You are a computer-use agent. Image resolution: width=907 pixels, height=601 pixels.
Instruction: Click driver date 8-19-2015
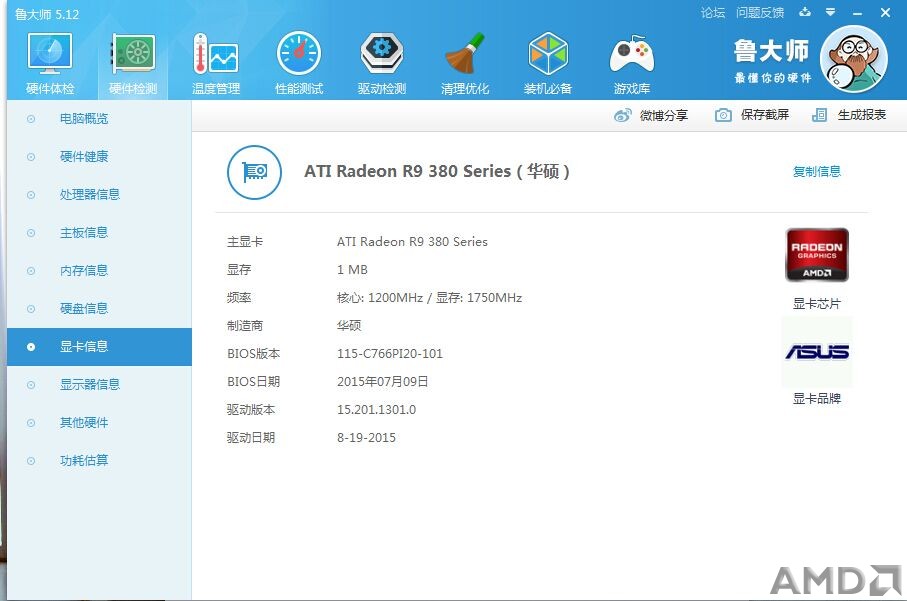(367, 438)
